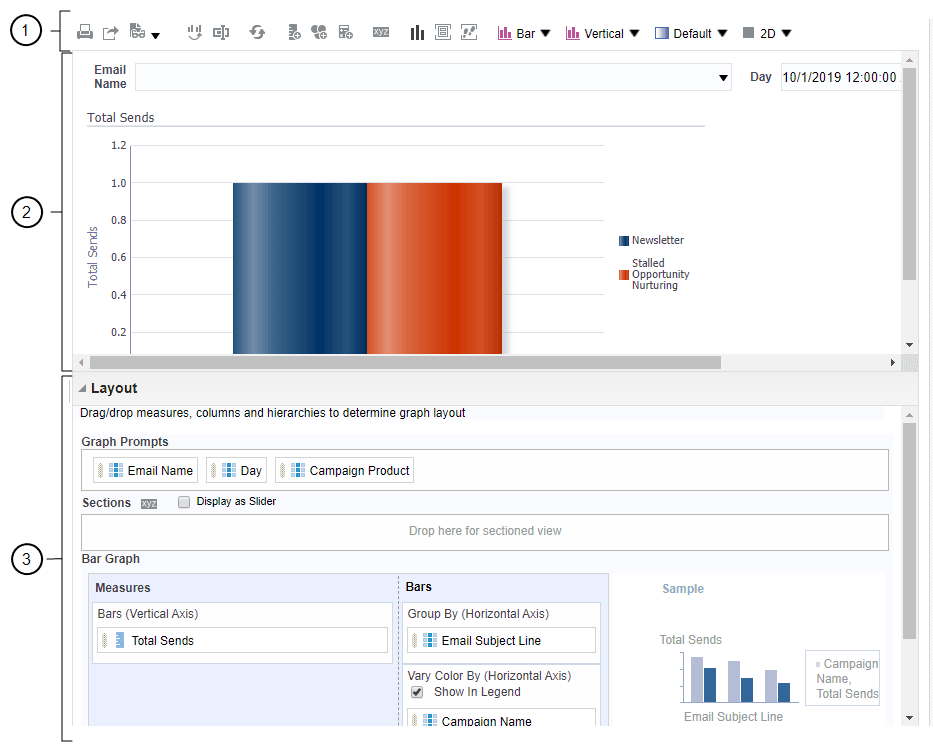
Task: Click the XYZ icon next to Sections label
Action: click(x=148, y=503)
